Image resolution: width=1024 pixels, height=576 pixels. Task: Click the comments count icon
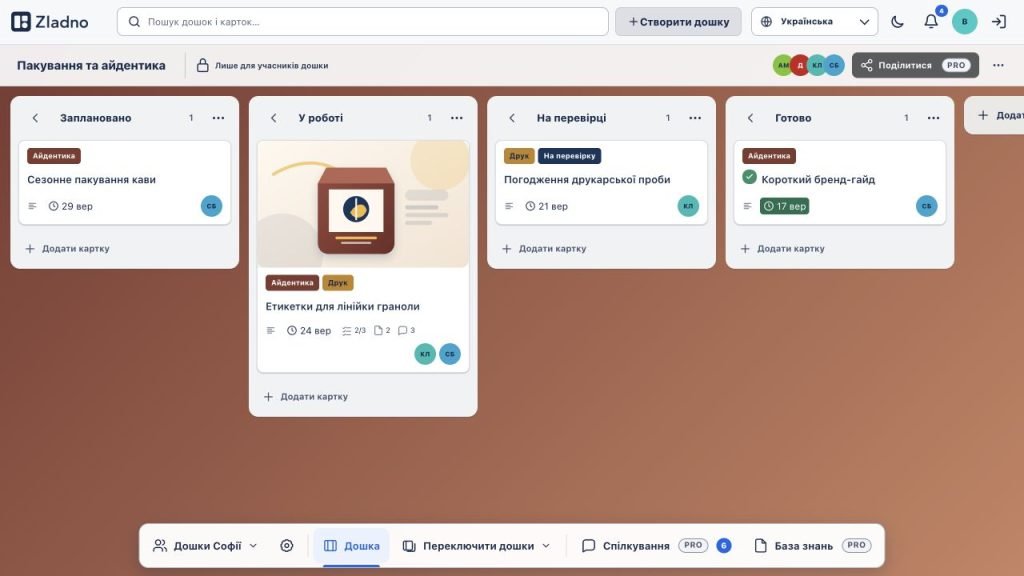coord(407,330)
